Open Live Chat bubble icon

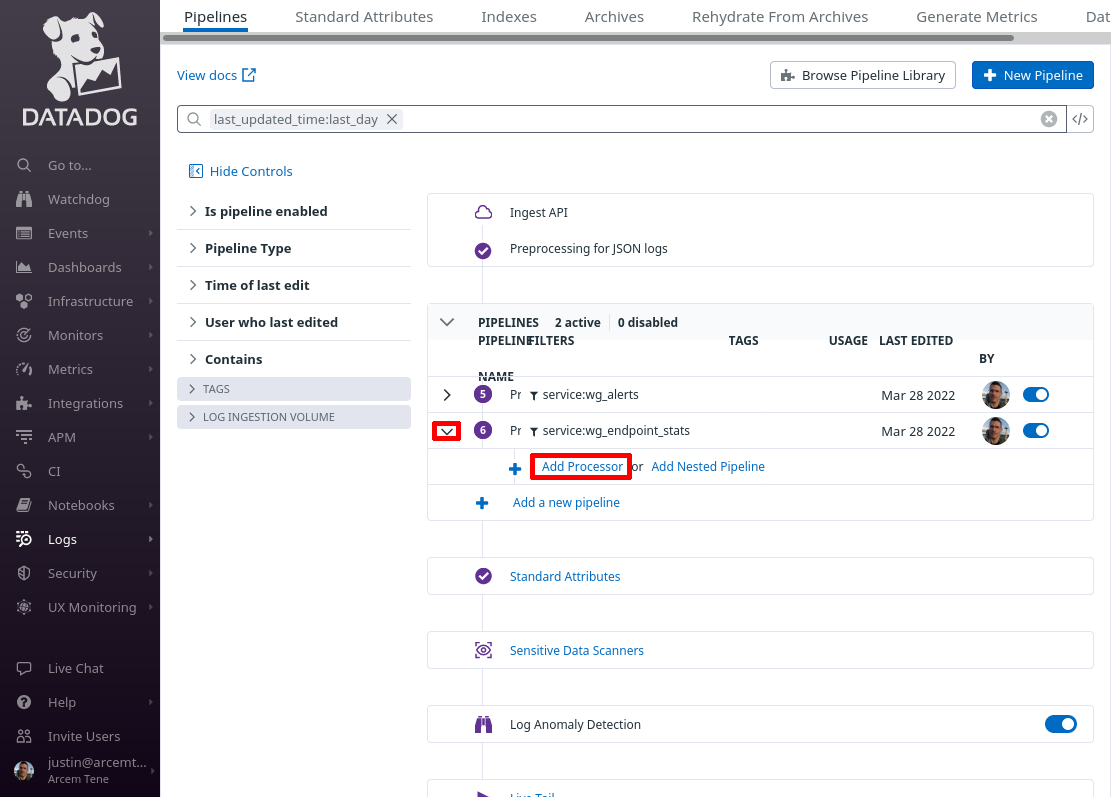pos(24,668)
